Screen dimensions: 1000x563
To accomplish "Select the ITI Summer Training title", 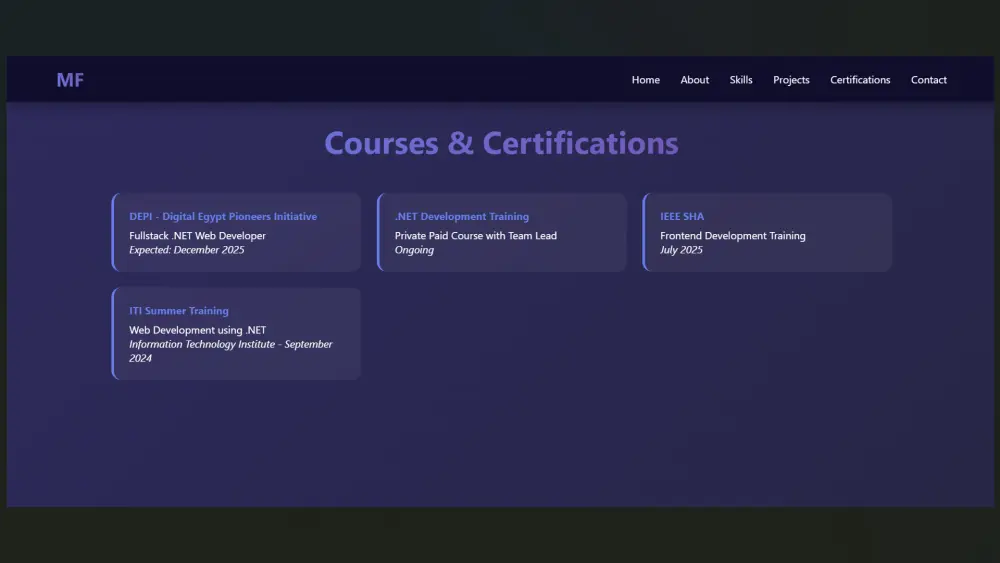I will coord(179,311).
